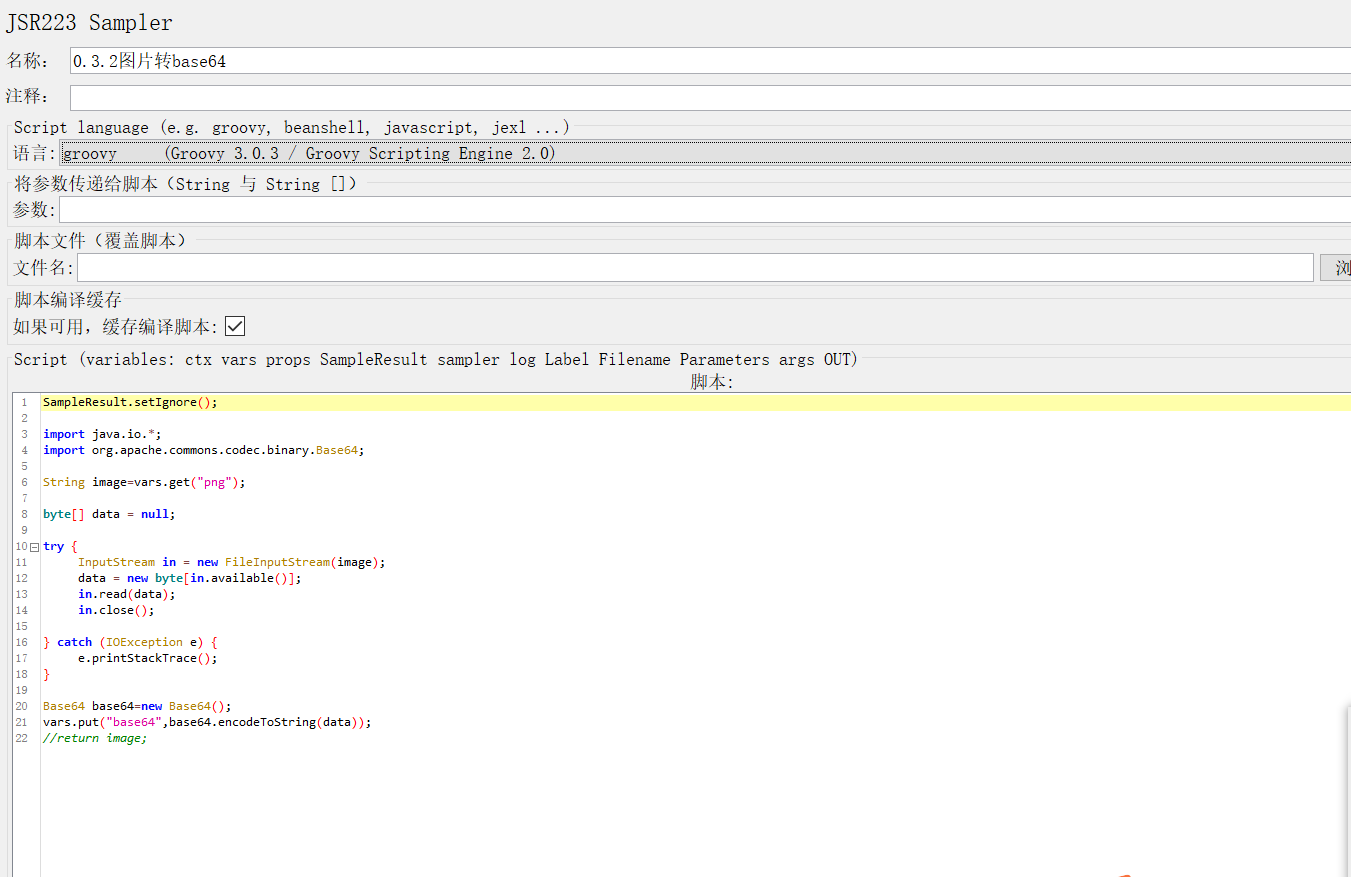Collapse the try block fold marker on line 10

point(34,547)
